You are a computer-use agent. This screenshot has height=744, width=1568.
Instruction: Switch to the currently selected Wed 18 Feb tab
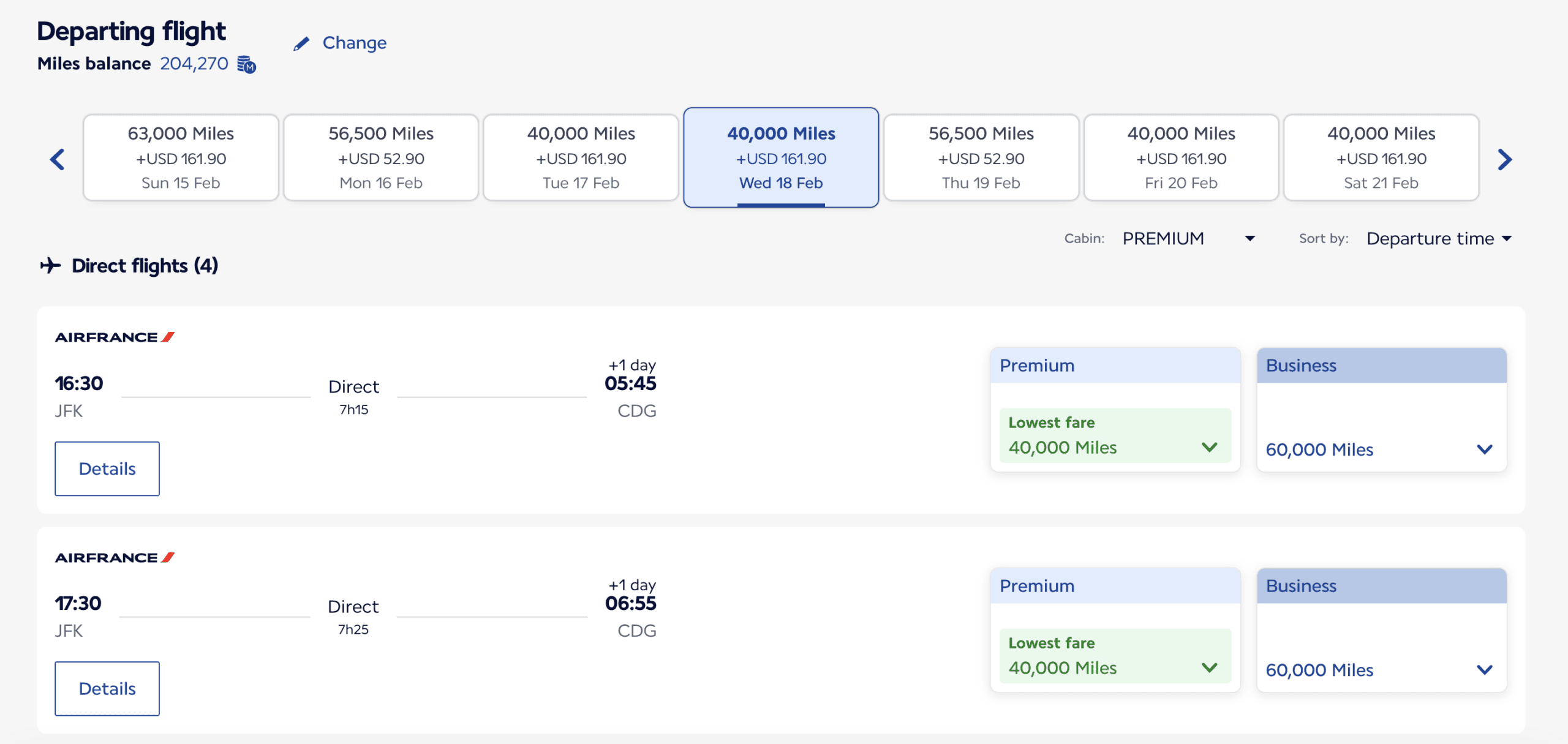coord(781,157)
